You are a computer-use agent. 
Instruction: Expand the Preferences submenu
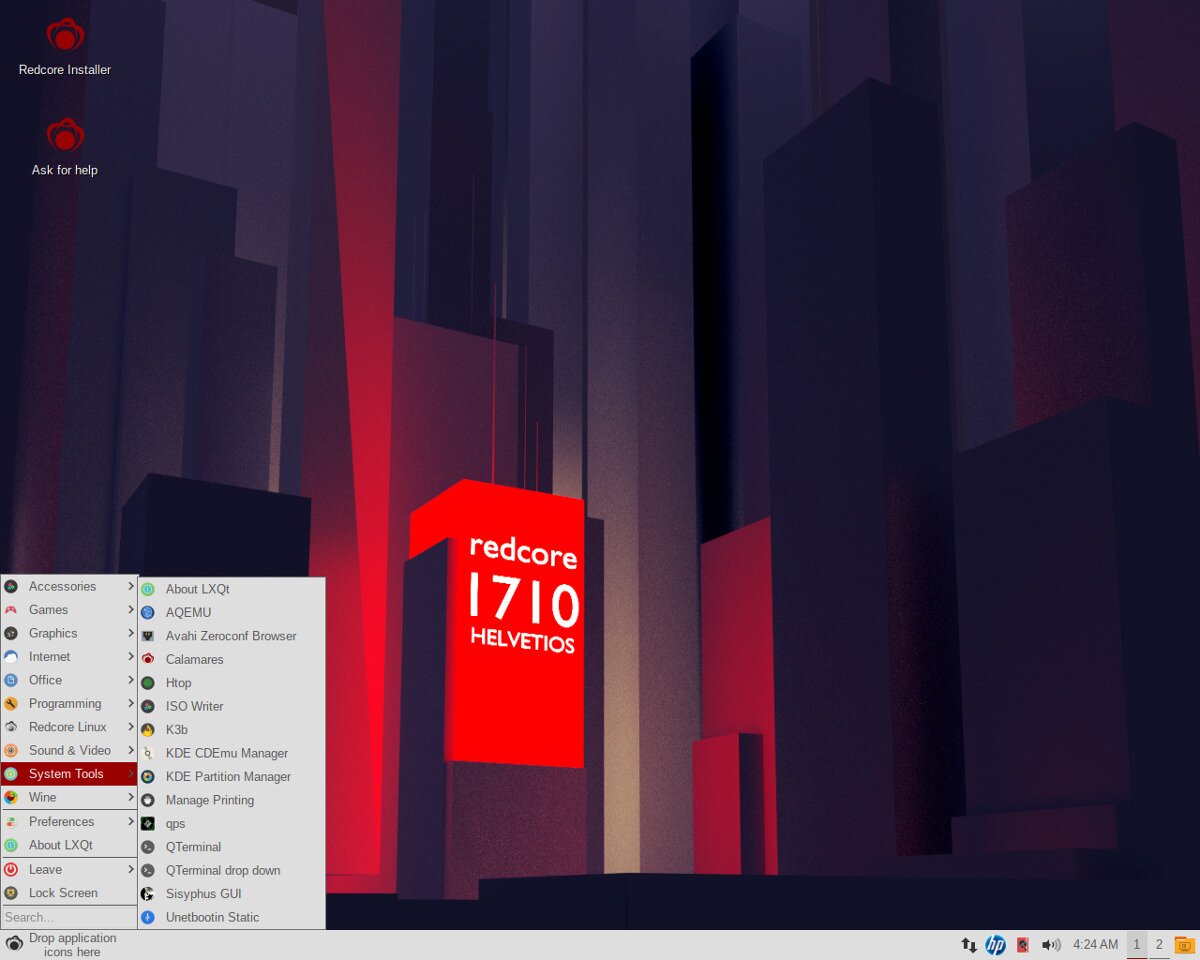point(68,821)
